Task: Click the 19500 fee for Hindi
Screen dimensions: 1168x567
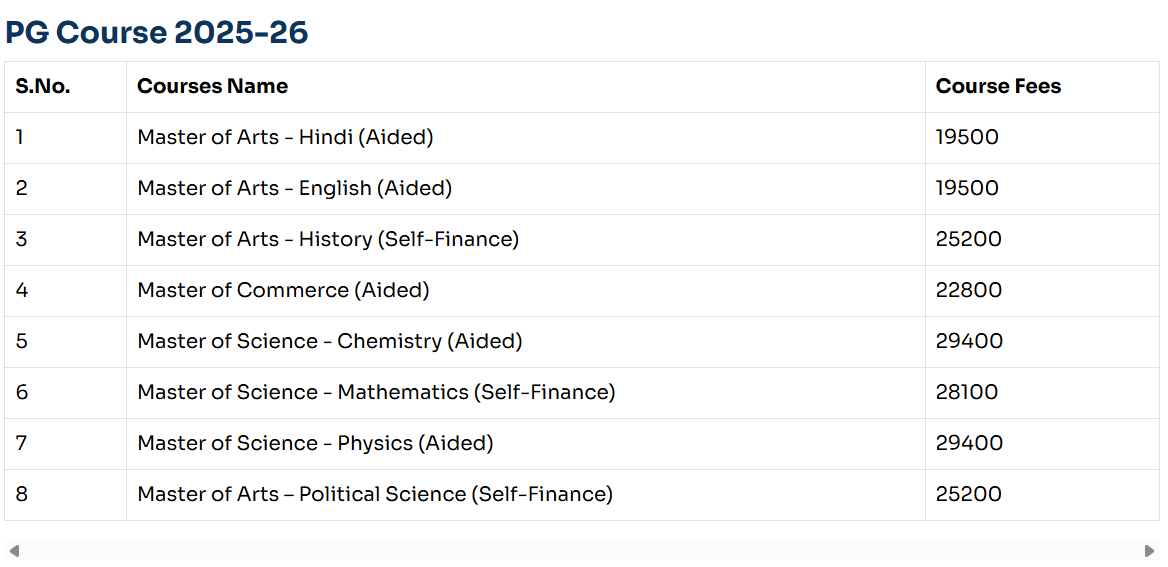Action: coord(967,138)
